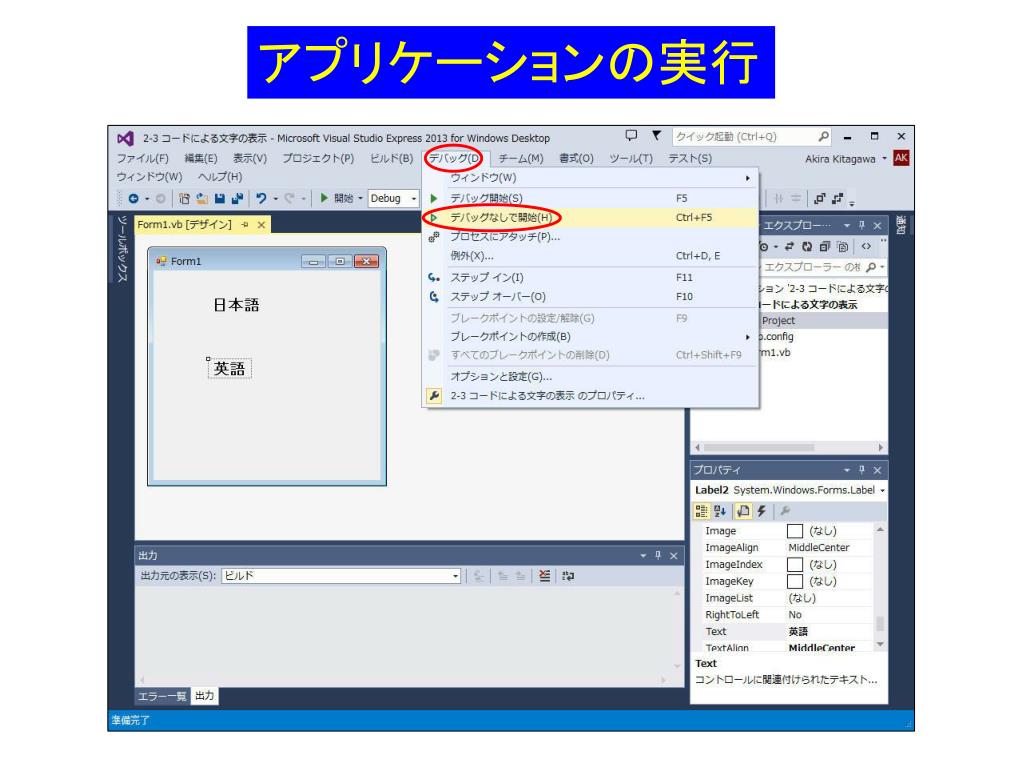Open the チーム(M) menu
The image size is (1024, 768).
click(x=520, y=159)
